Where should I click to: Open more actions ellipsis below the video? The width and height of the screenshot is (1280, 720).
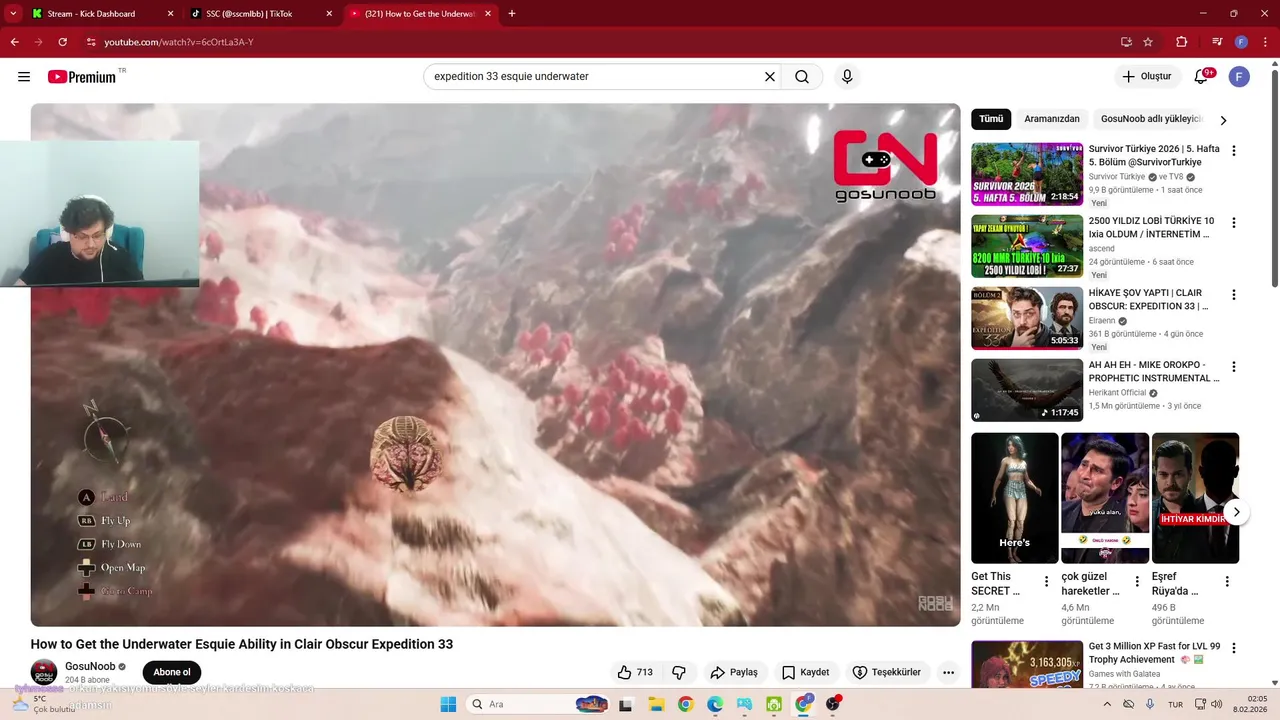(948, 672)
